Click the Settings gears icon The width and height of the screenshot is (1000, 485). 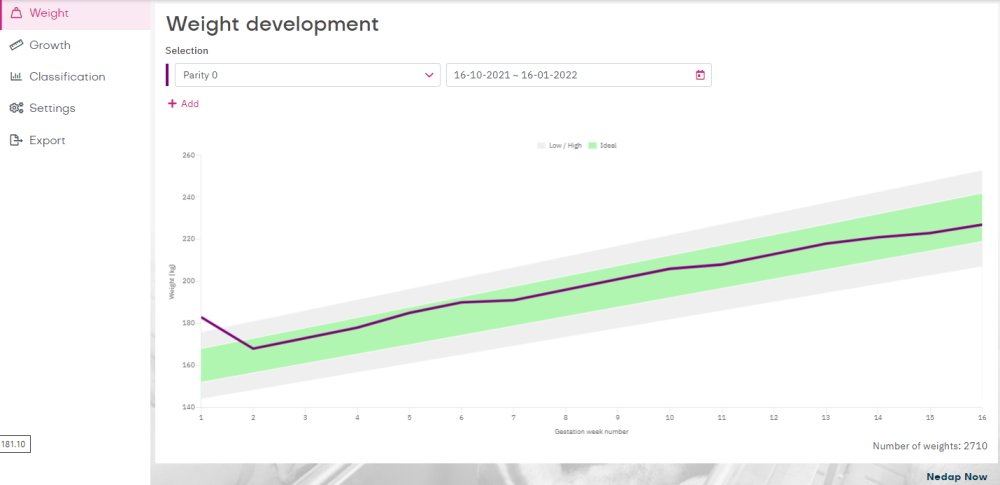pos(16,108)
